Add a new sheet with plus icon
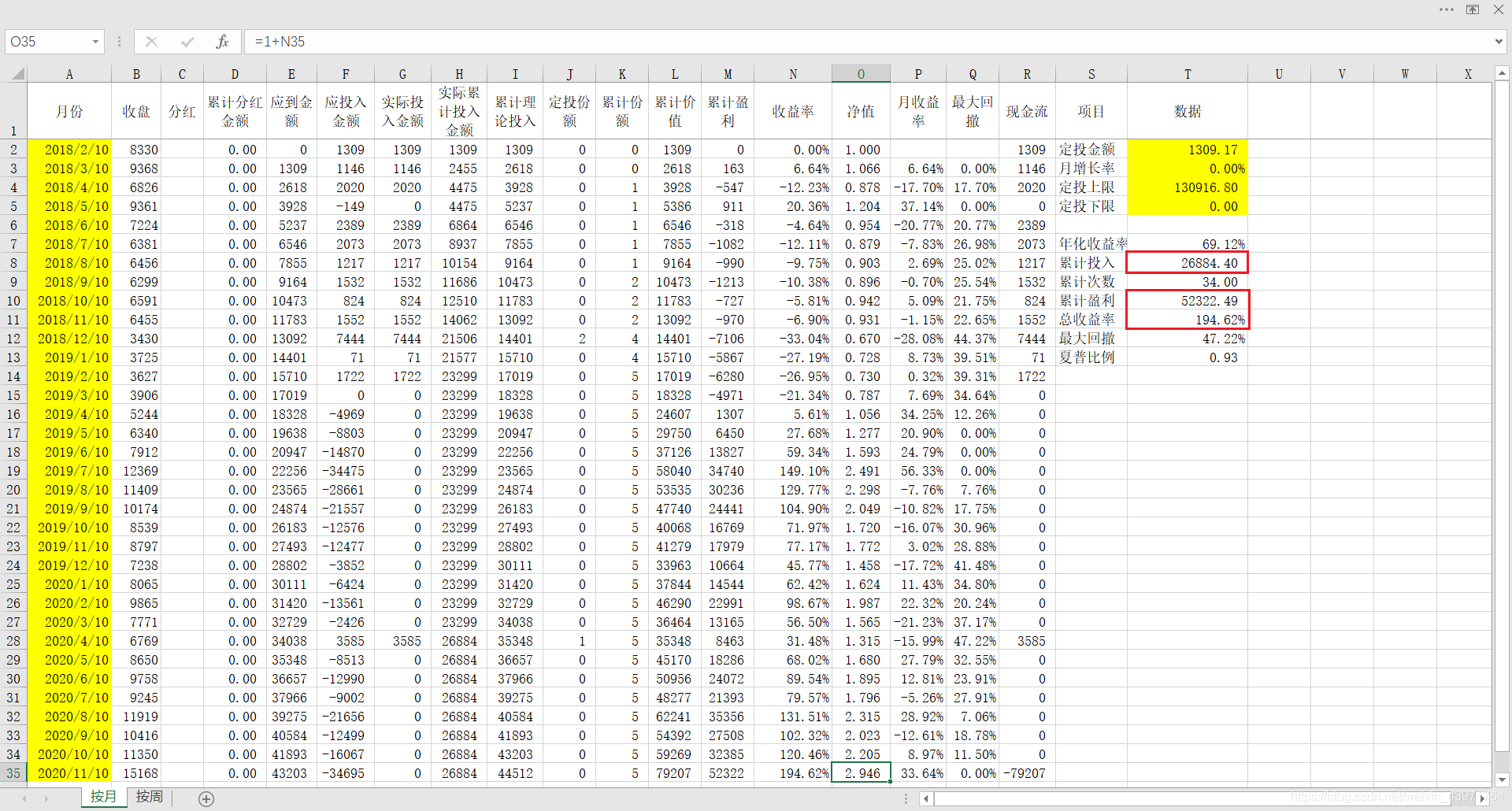This screenshot has width=1512, height=811. click(x=206, y=799)
